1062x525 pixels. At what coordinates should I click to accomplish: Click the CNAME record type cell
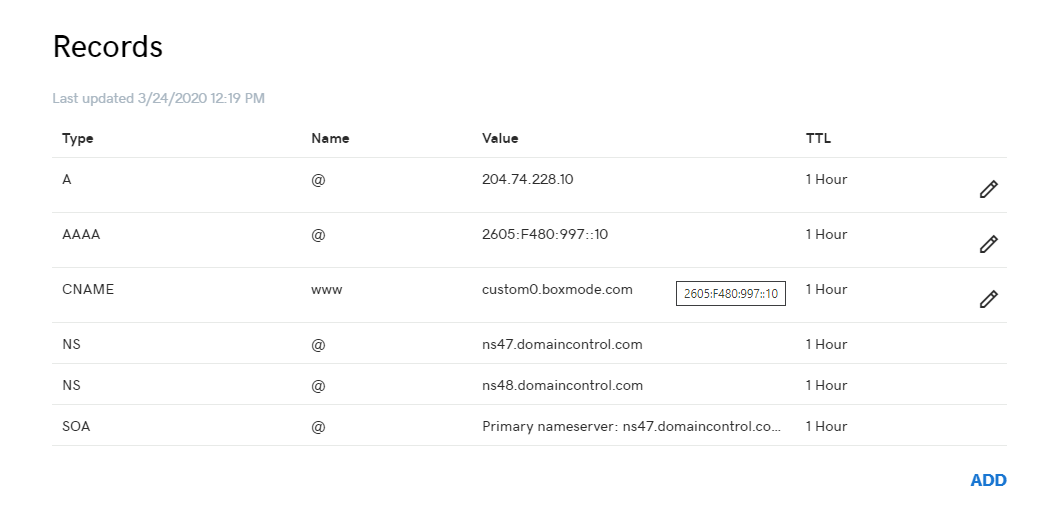tap(88, 289)
